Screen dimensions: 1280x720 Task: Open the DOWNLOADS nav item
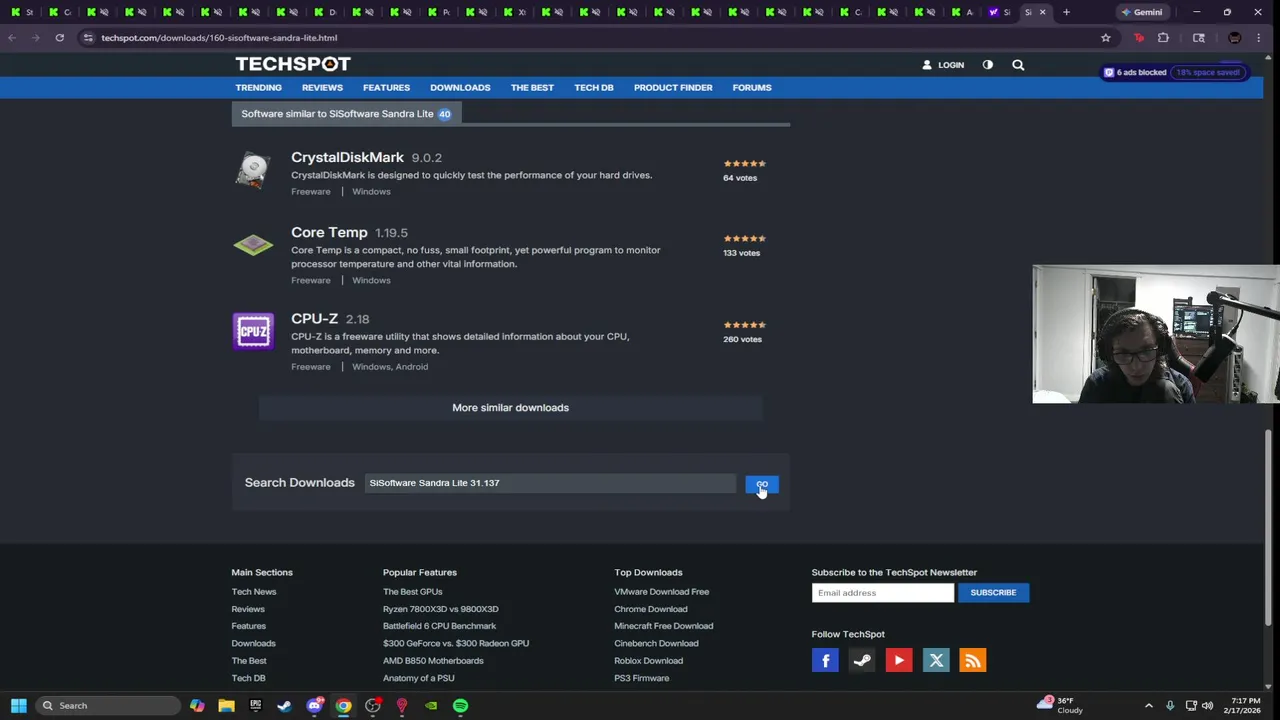[460, 88]
